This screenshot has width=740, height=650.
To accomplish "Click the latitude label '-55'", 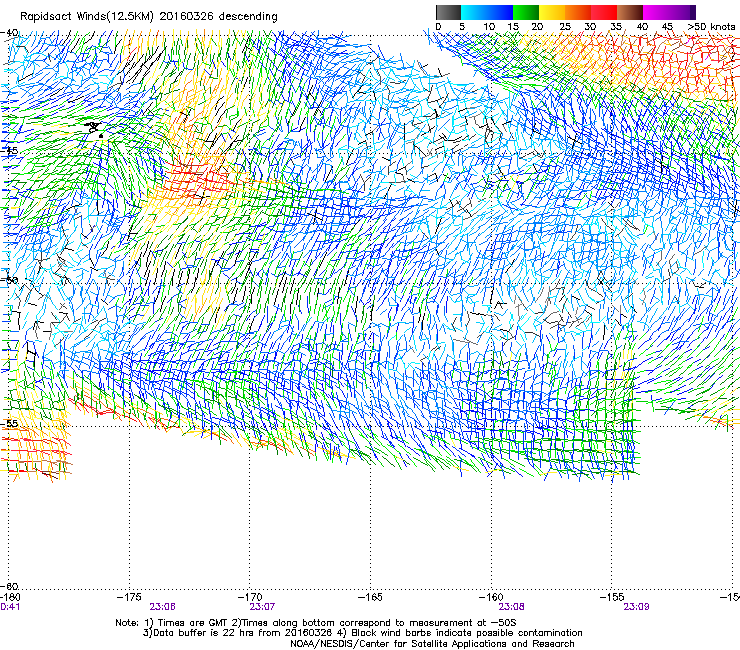I will click(x=10, y=424).
